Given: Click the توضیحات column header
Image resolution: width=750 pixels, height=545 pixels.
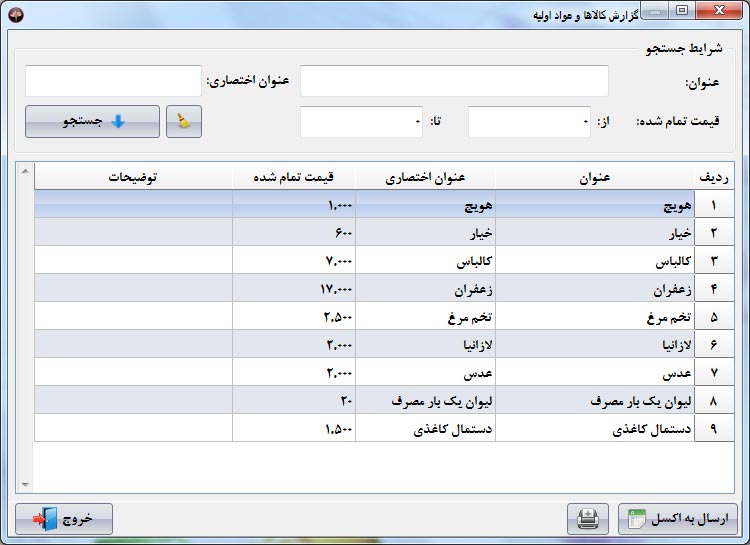Looking at the screenshot, I should 133,178.
